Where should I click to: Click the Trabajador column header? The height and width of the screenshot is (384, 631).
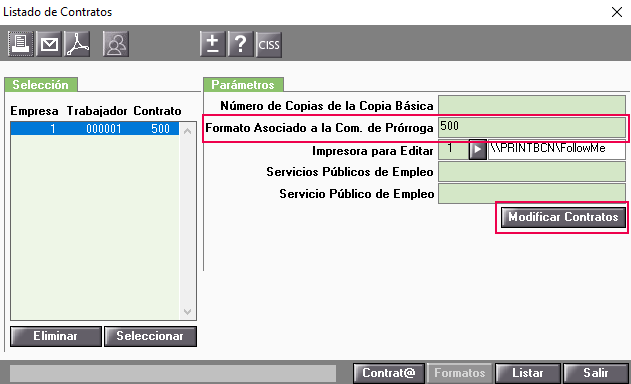[x=97, y=111]
